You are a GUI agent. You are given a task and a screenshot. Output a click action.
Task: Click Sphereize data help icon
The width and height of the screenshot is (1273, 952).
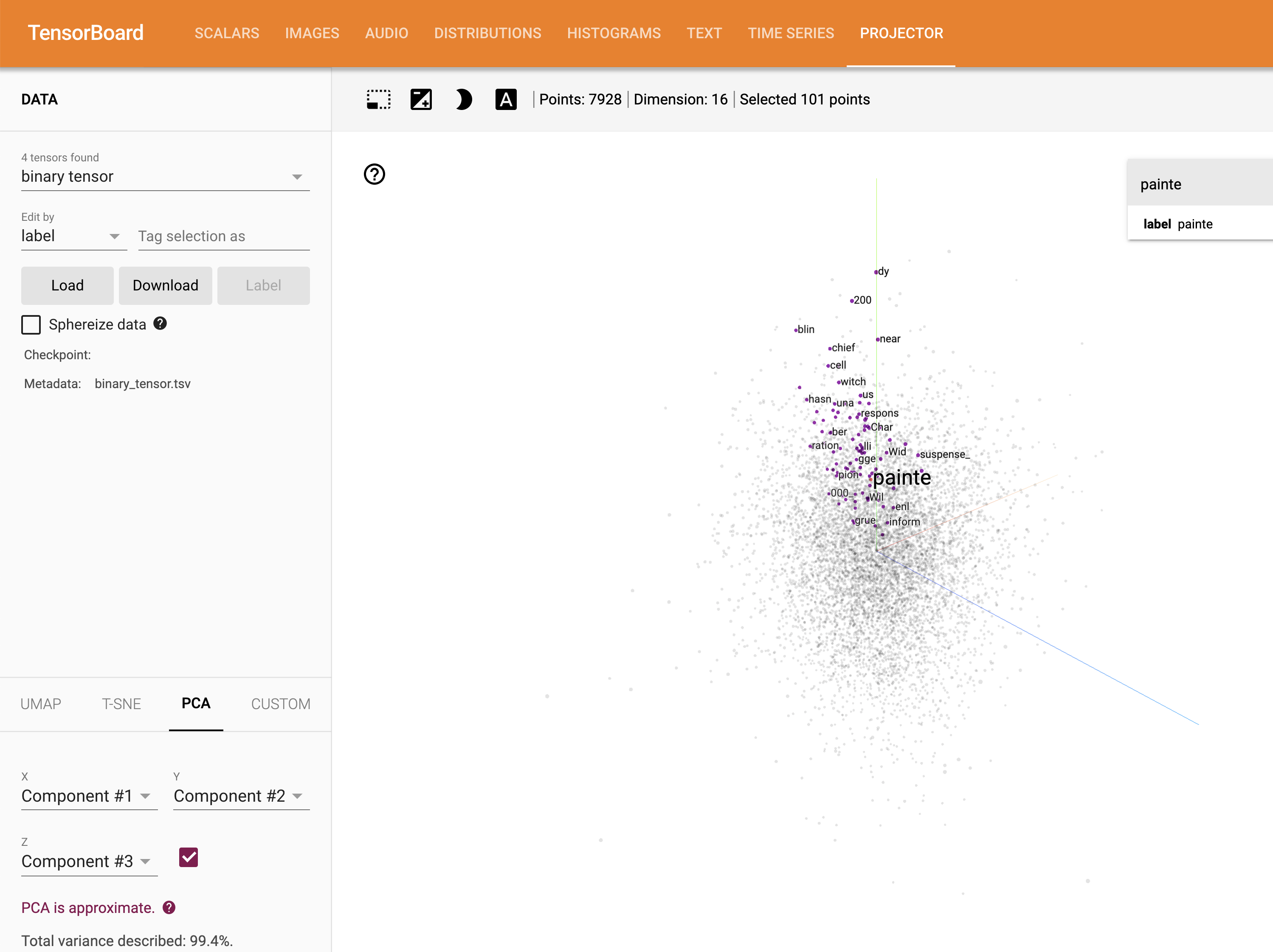(160, 324)
